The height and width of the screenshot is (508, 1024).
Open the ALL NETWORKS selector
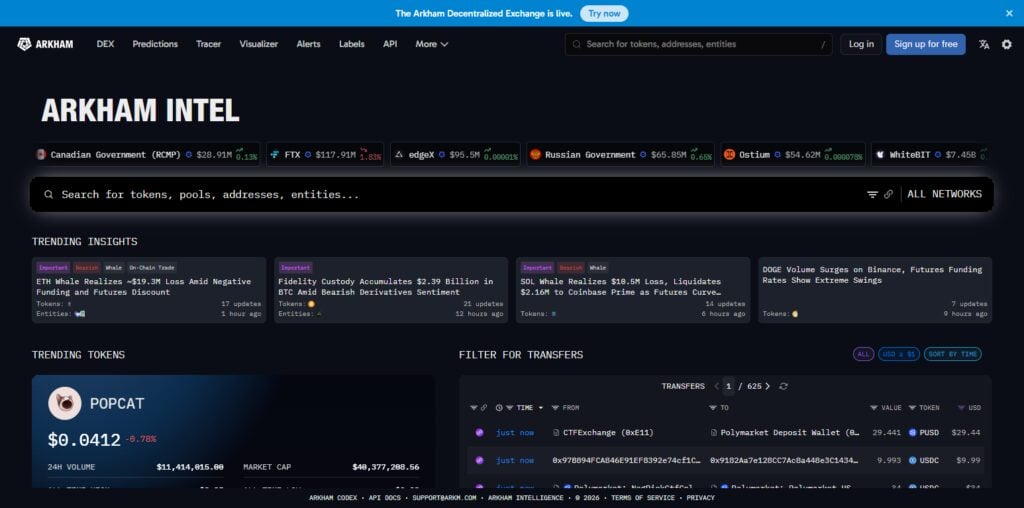[x=944, y=195]
